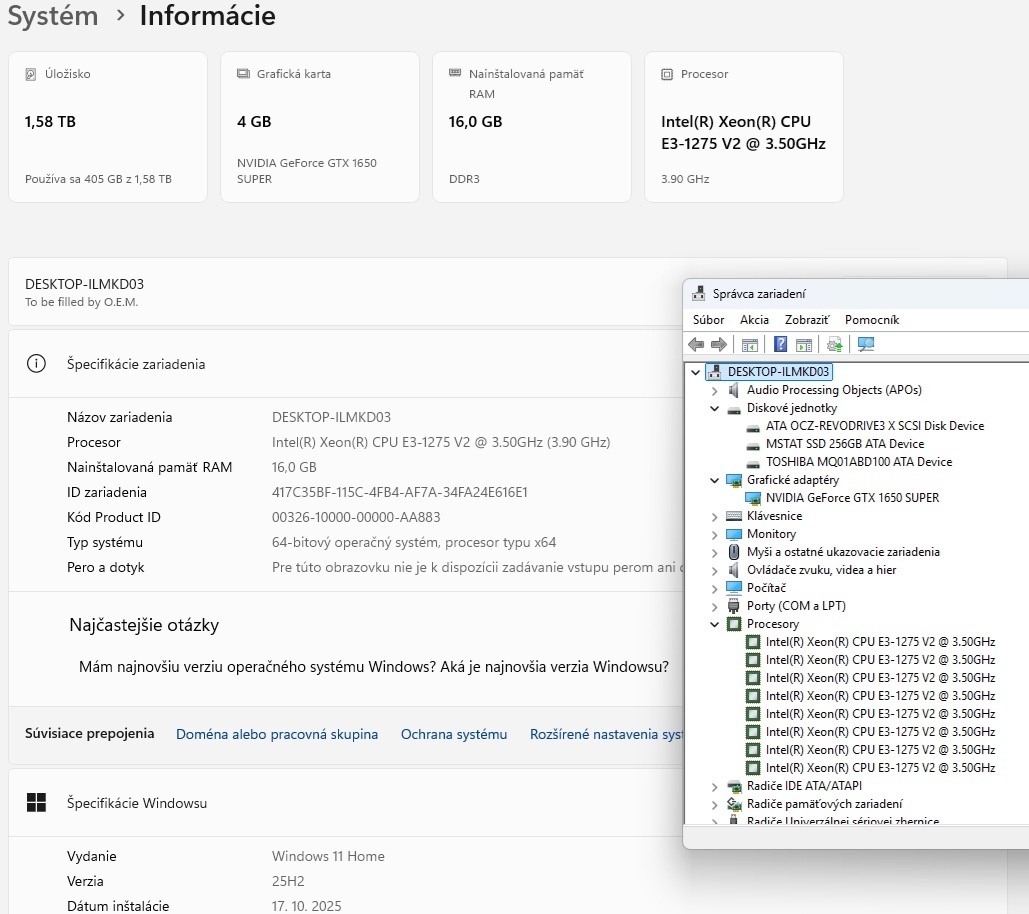The height and width of the screenshot is (914, 1029).
Task: Collapse the Procesory tree node
Action: pos(715,624)
